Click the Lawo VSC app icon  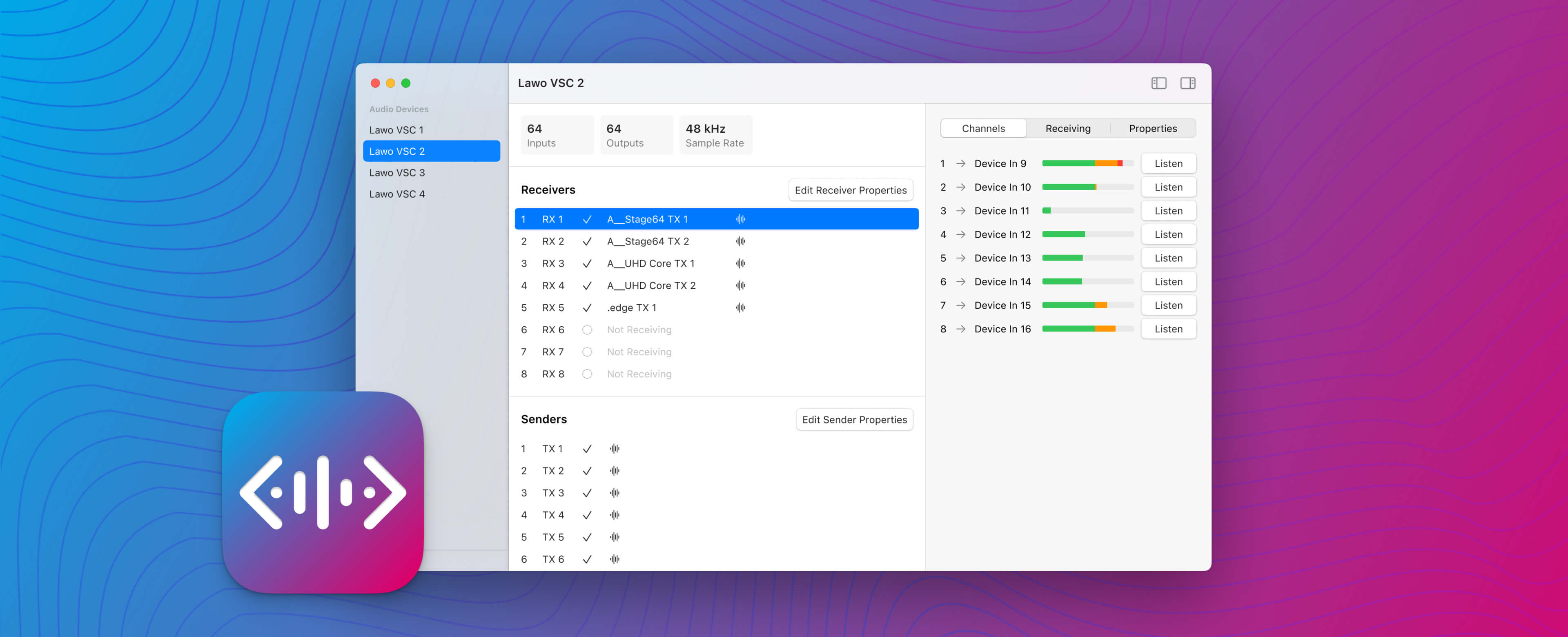point(323,492)
